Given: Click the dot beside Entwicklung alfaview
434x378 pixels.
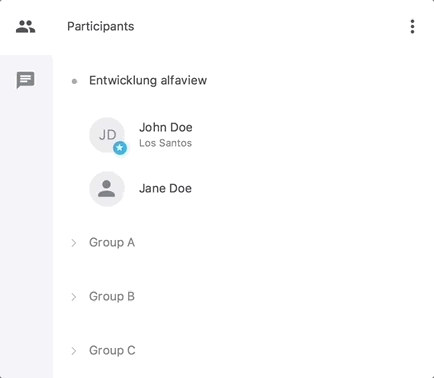Looking at the screenshot, I should 74,81.
